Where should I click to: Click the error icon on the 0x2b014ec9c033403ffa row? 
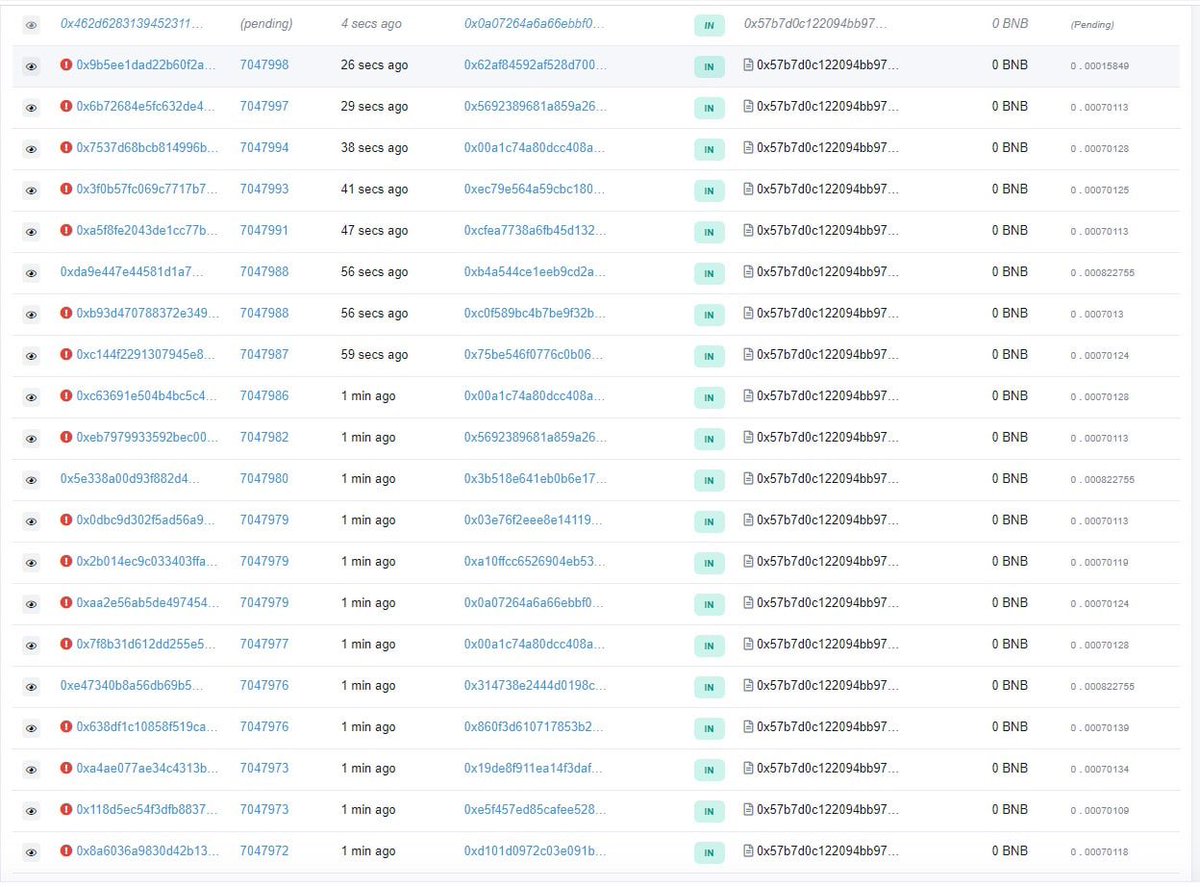click(65, 561)
